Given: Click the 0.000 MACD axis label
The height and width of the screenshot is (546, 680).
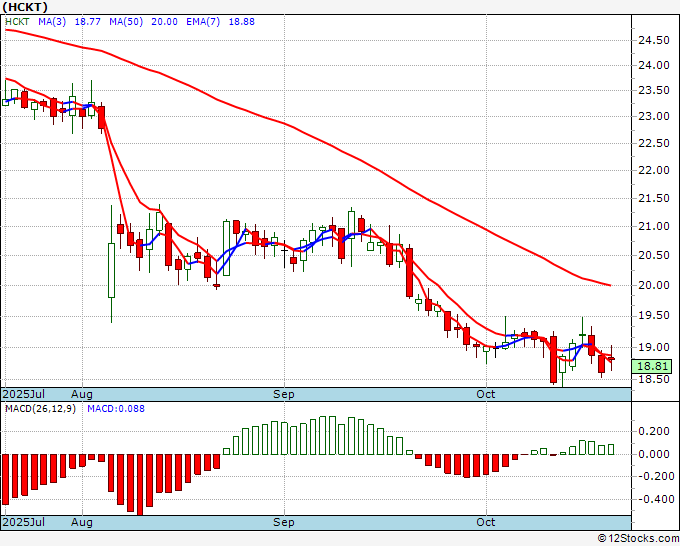Looking at the screenshot, I should (654, 454).
